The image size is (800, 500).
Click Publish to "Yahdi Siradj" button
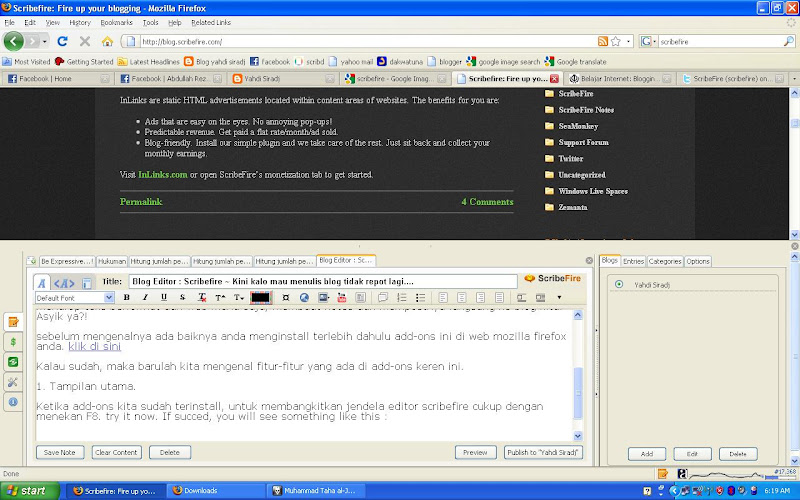[543, 453]
